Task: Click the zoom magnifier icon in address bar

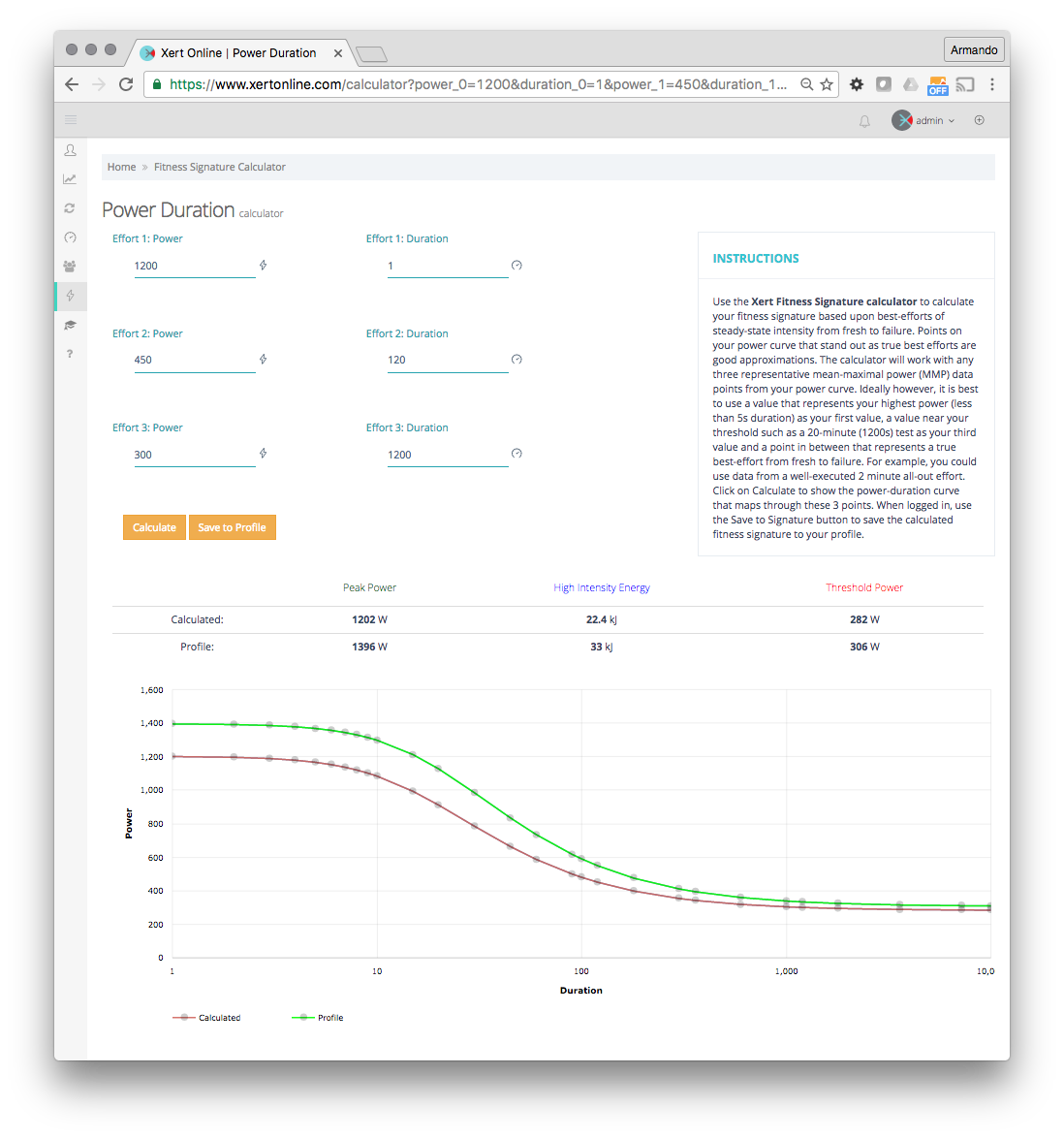Action: (805, 84)
